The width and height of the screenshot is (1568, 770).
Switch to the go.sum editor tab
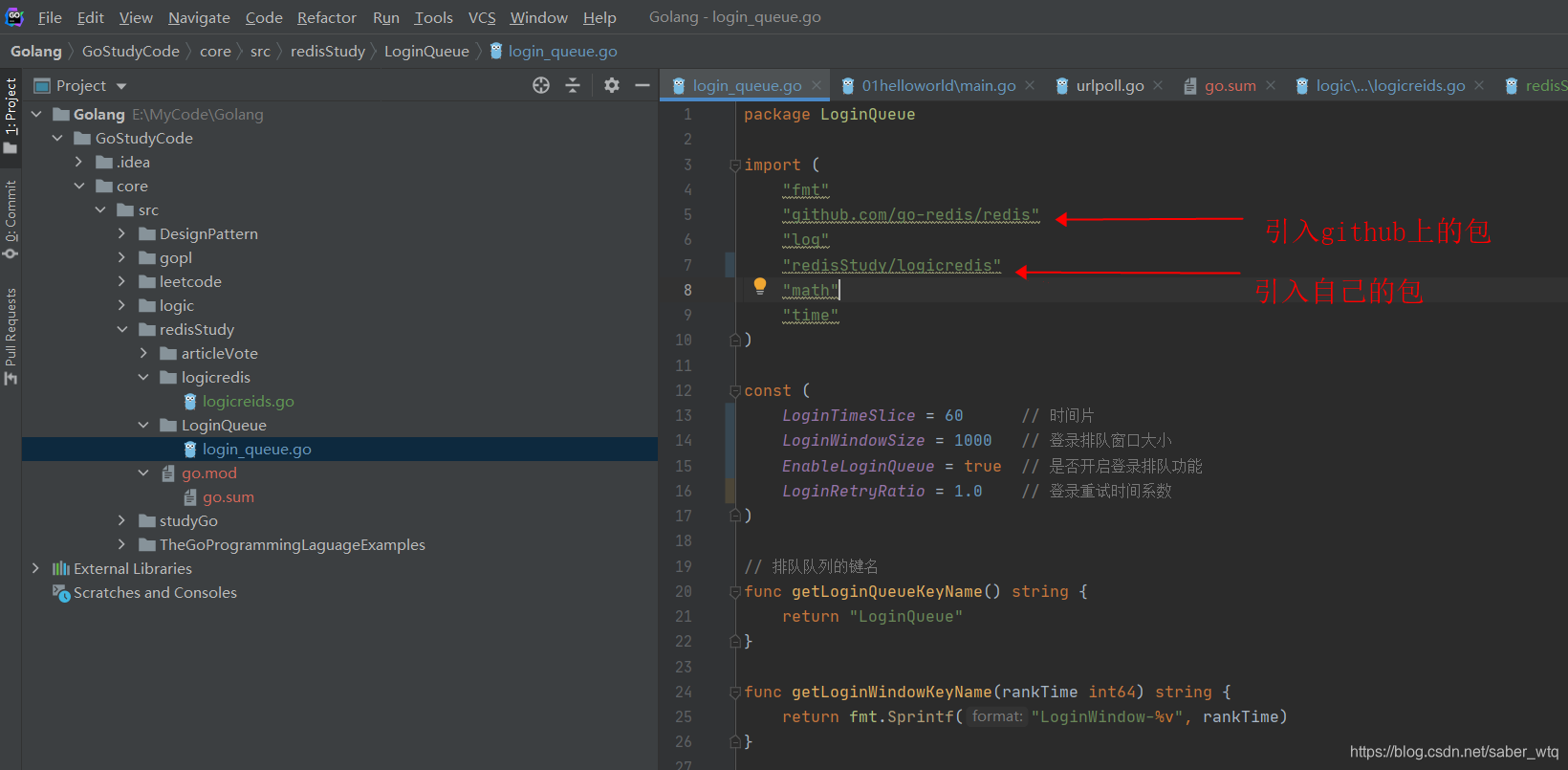(1230, 85)
